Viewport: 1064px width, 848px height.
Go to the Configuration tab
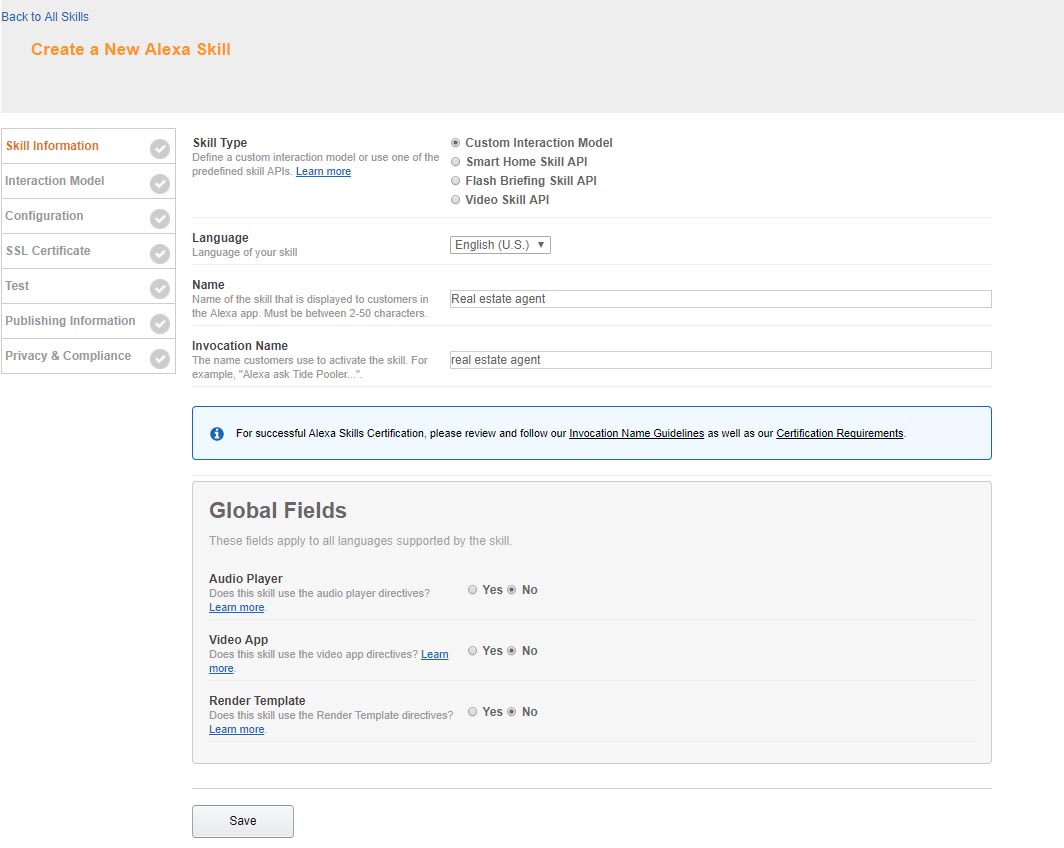click(88, 216)
